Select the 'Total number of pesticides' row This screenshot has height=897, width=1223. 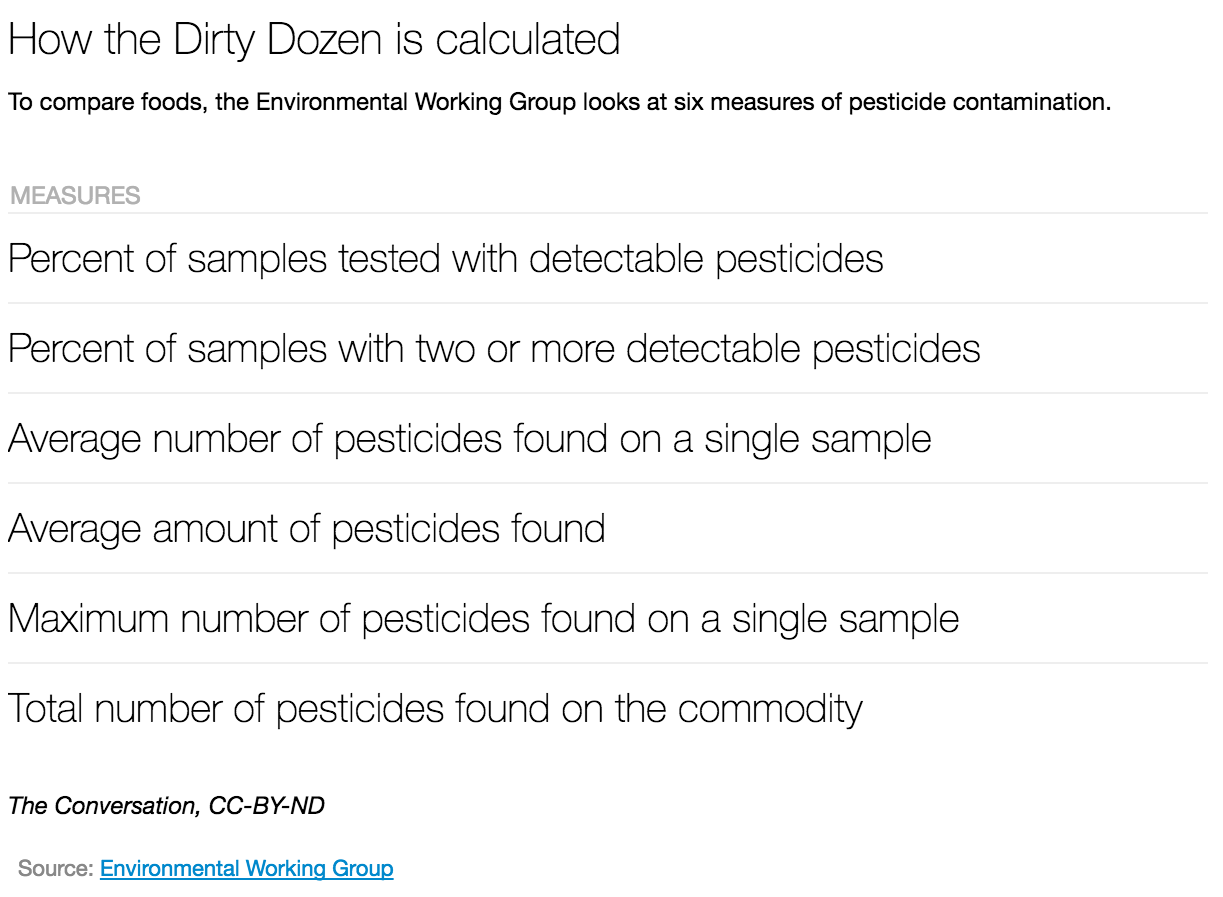click(435, 709)
